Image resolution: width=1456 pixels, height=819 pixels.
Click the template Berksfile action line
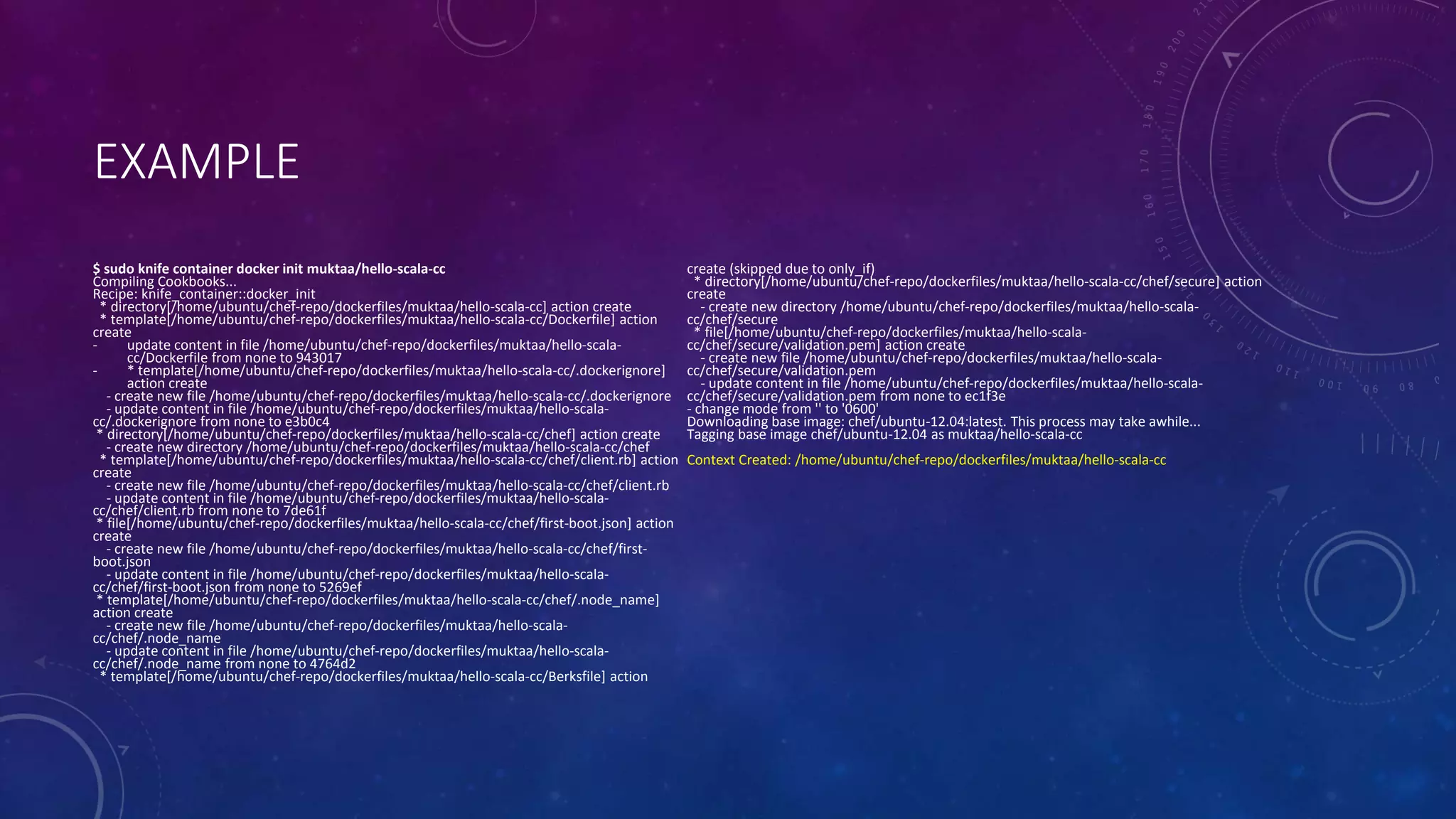(x=374, y=677)
